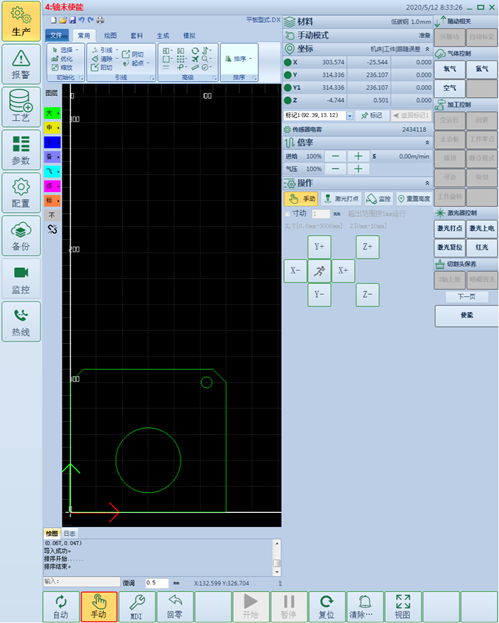Click the 视图 fullscreen view icon
This screenshot has width=499, height=623.
click(x=402, y=606)
